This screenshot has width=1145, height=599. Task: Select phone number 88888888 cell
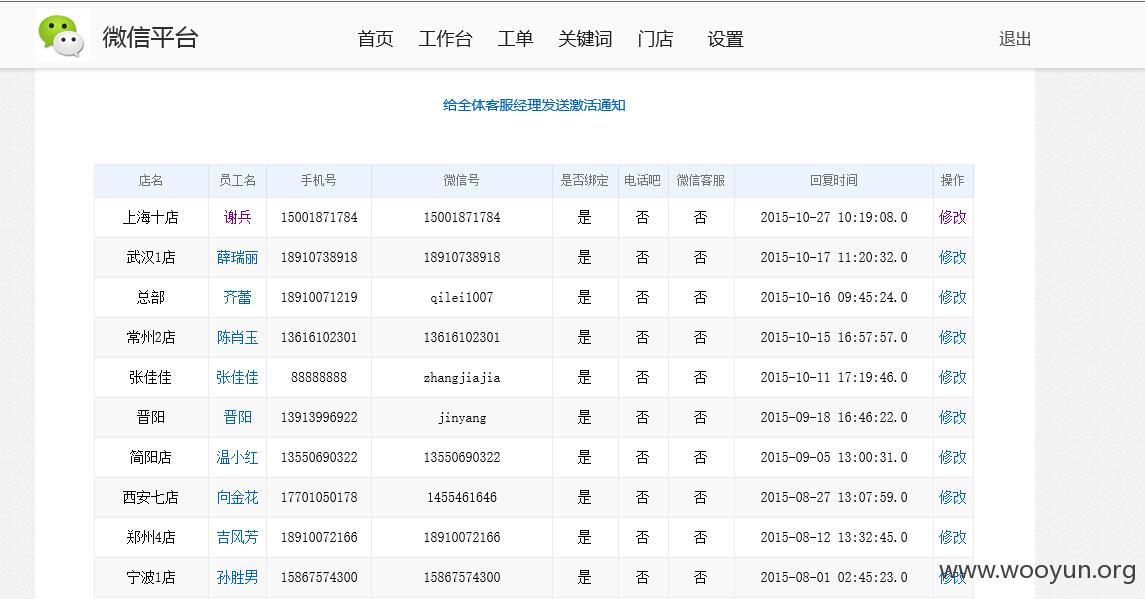coord(318,378)
